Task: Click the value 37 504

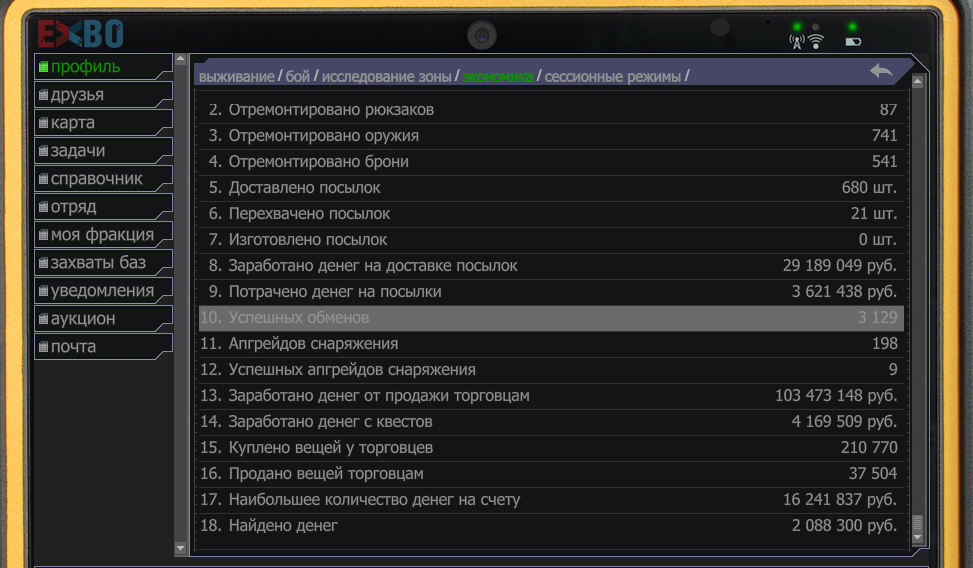Action: tap(872, 474)
